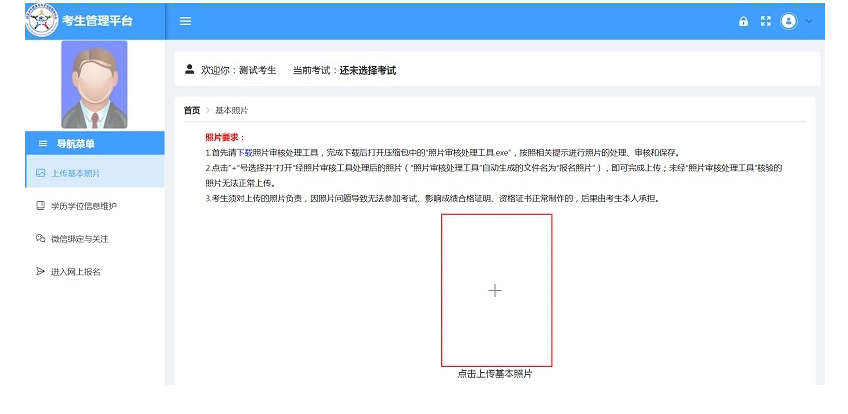Open 进入网上报名 menu item

coord(95,272)
